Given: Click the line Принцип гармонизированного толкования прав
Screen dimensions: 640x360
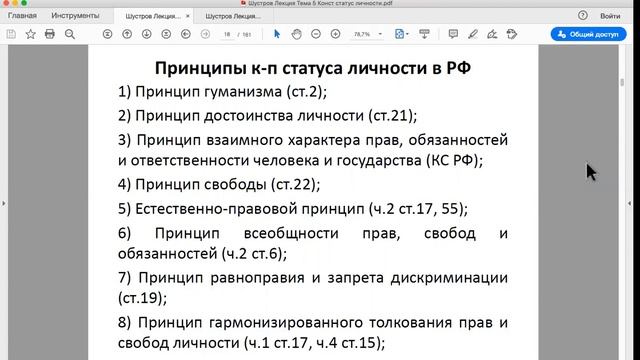Looking at the screenshot, I should click(x=313, y=322).
